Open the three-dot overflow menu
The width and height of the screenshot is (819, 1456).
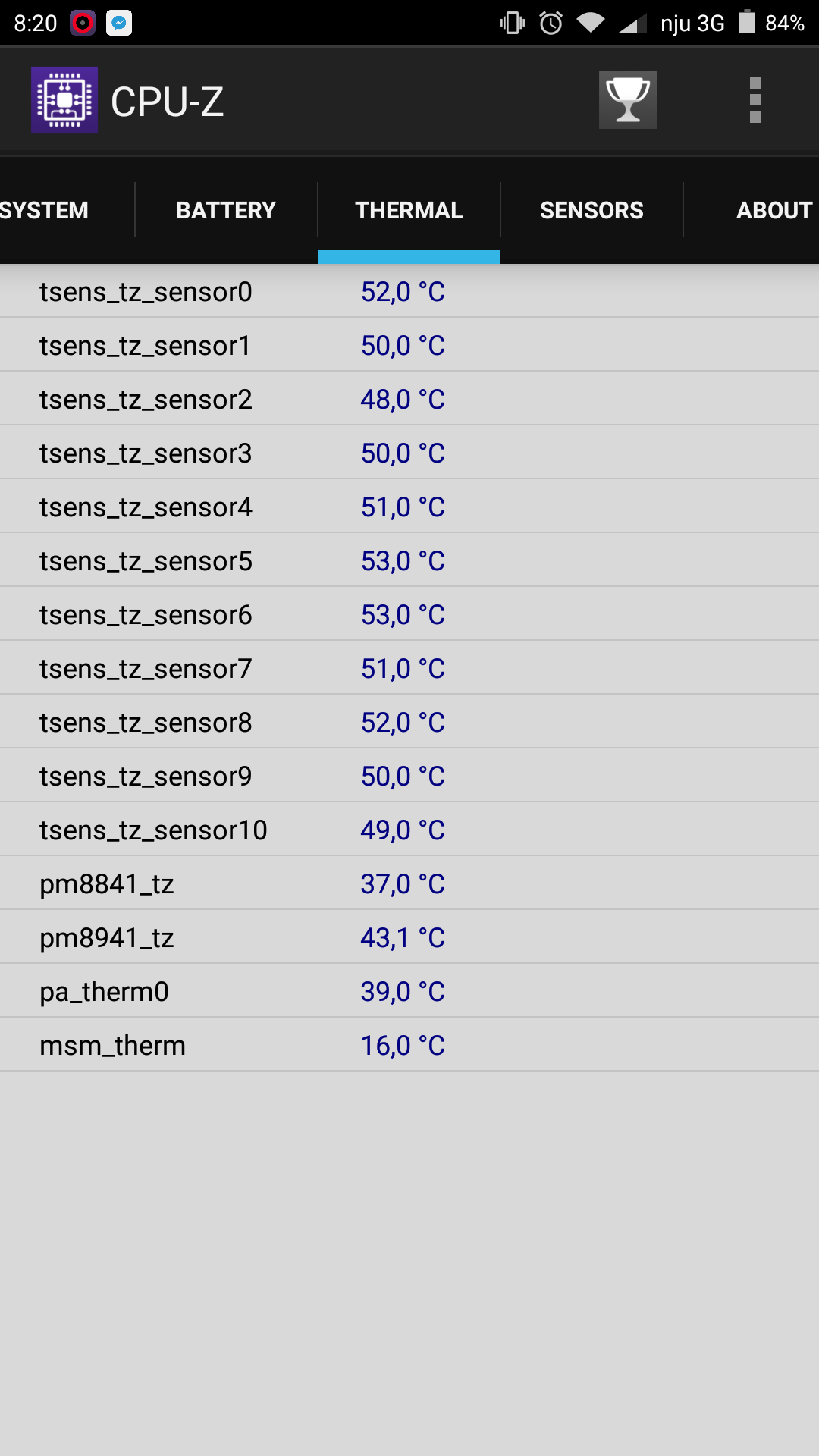755,100
